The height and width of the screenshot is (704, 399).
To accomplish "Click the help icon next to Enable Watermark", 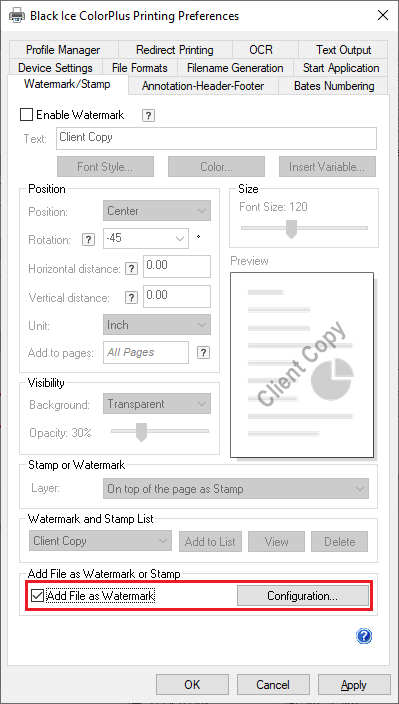I will (x=149, y=115).
